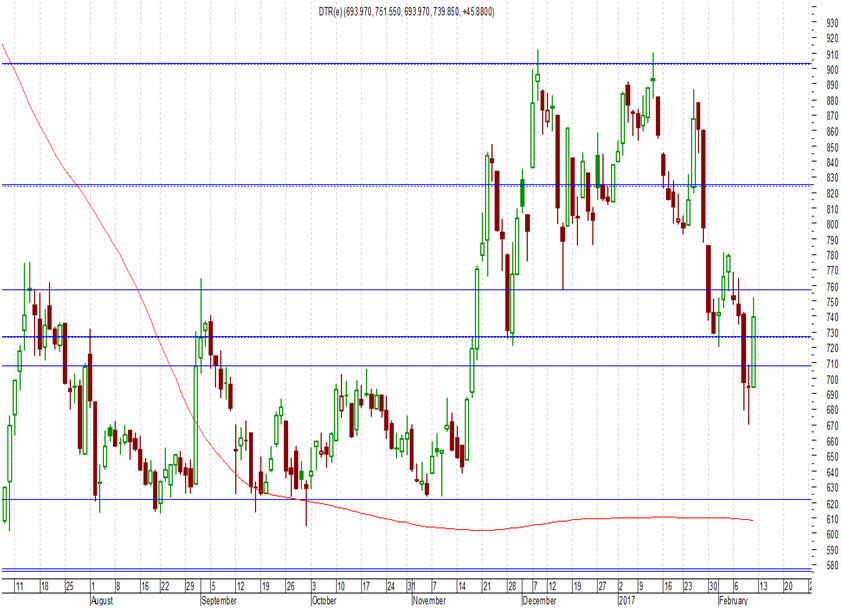Click the 620 price axis label
Screen dimensions: 842x608
pos(832,503)
